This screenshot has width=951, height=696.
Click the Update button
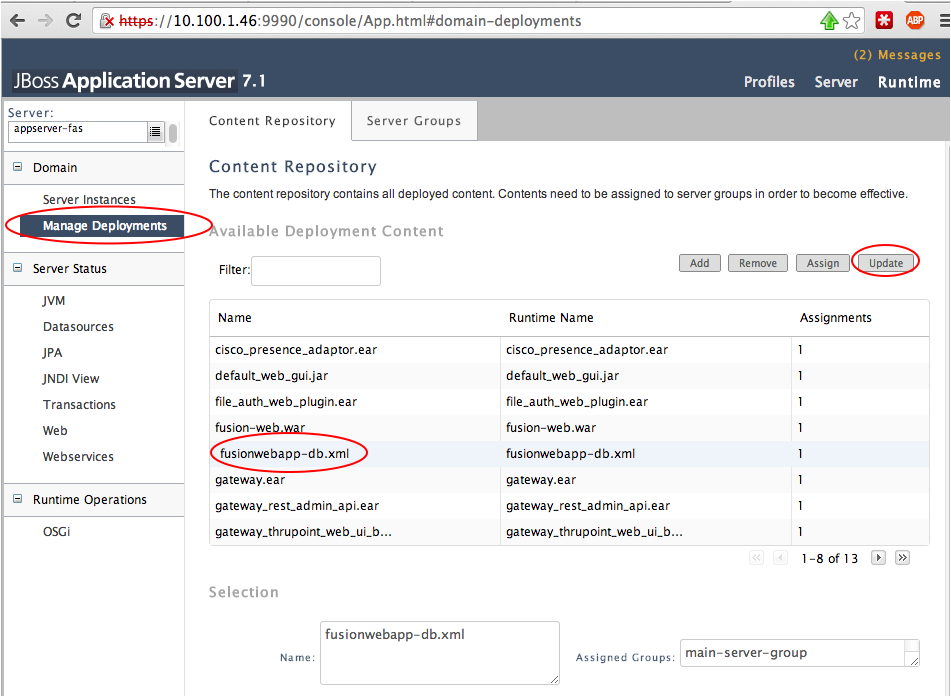coord(885,263)
